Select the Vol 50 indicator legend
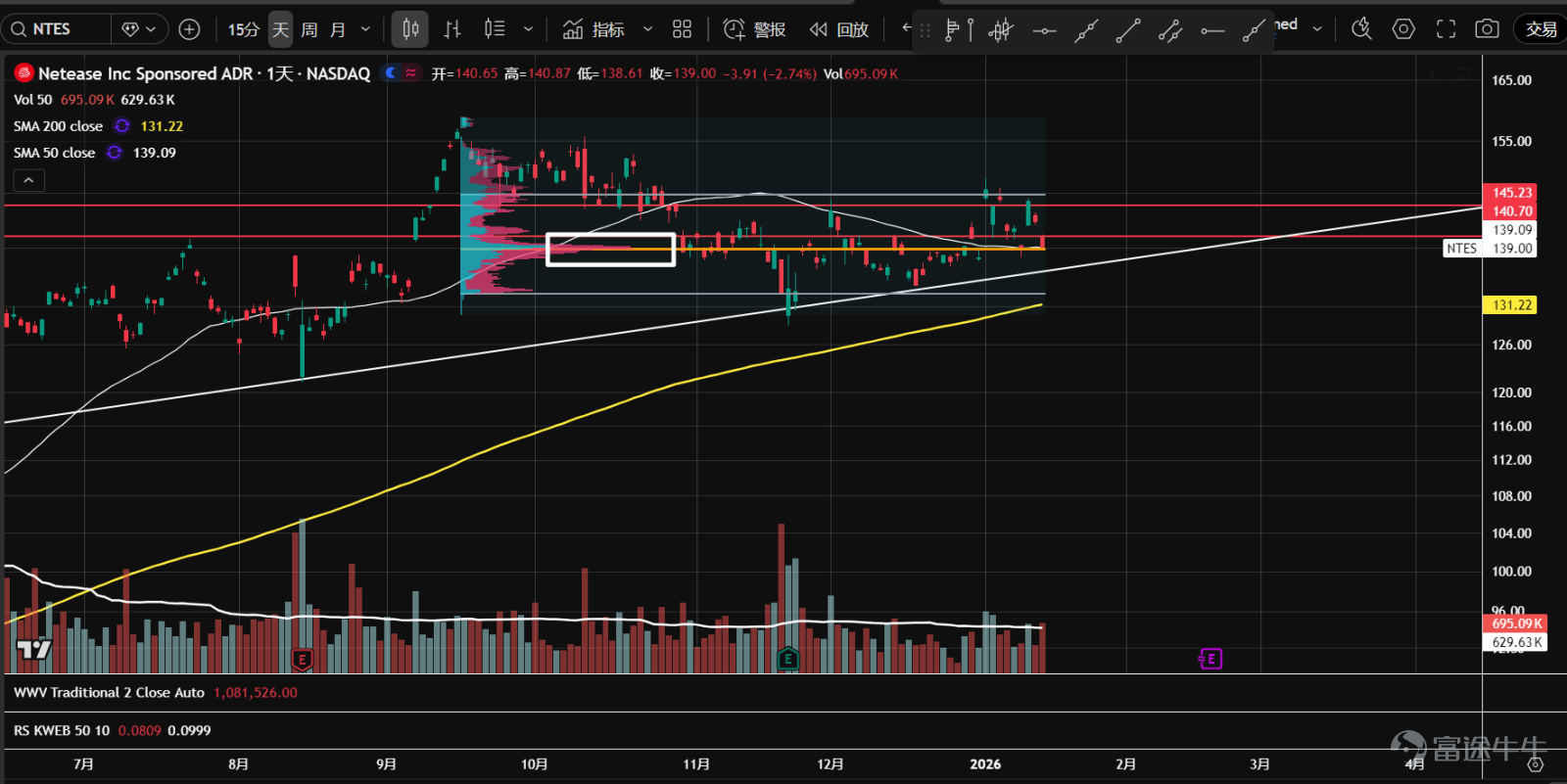The height and width of the screenshot is (784, 1567). pos(32,100)
